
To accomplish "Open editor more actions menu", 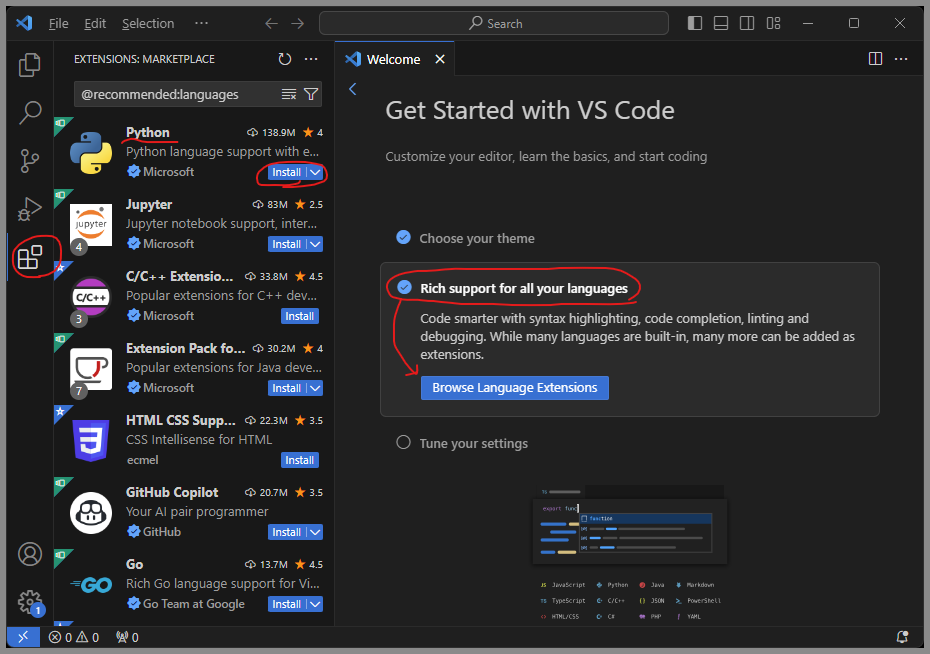I will 901,59.
